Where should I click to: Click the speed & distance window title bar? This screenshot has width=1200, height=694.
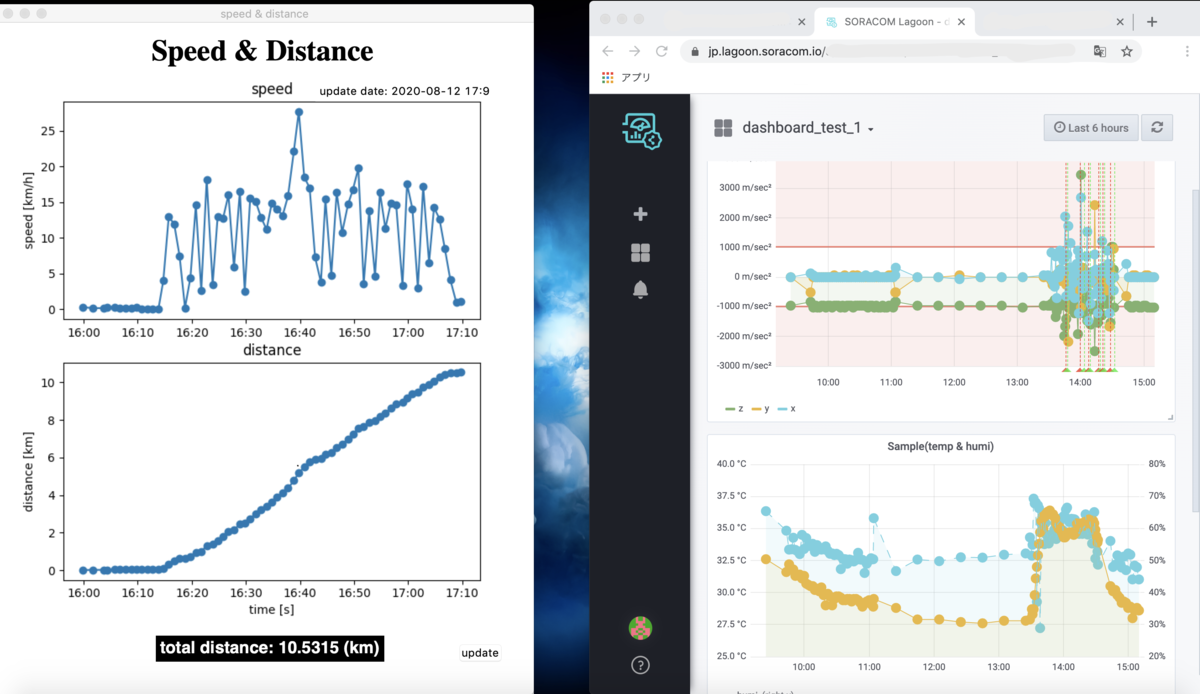point(266,13)
